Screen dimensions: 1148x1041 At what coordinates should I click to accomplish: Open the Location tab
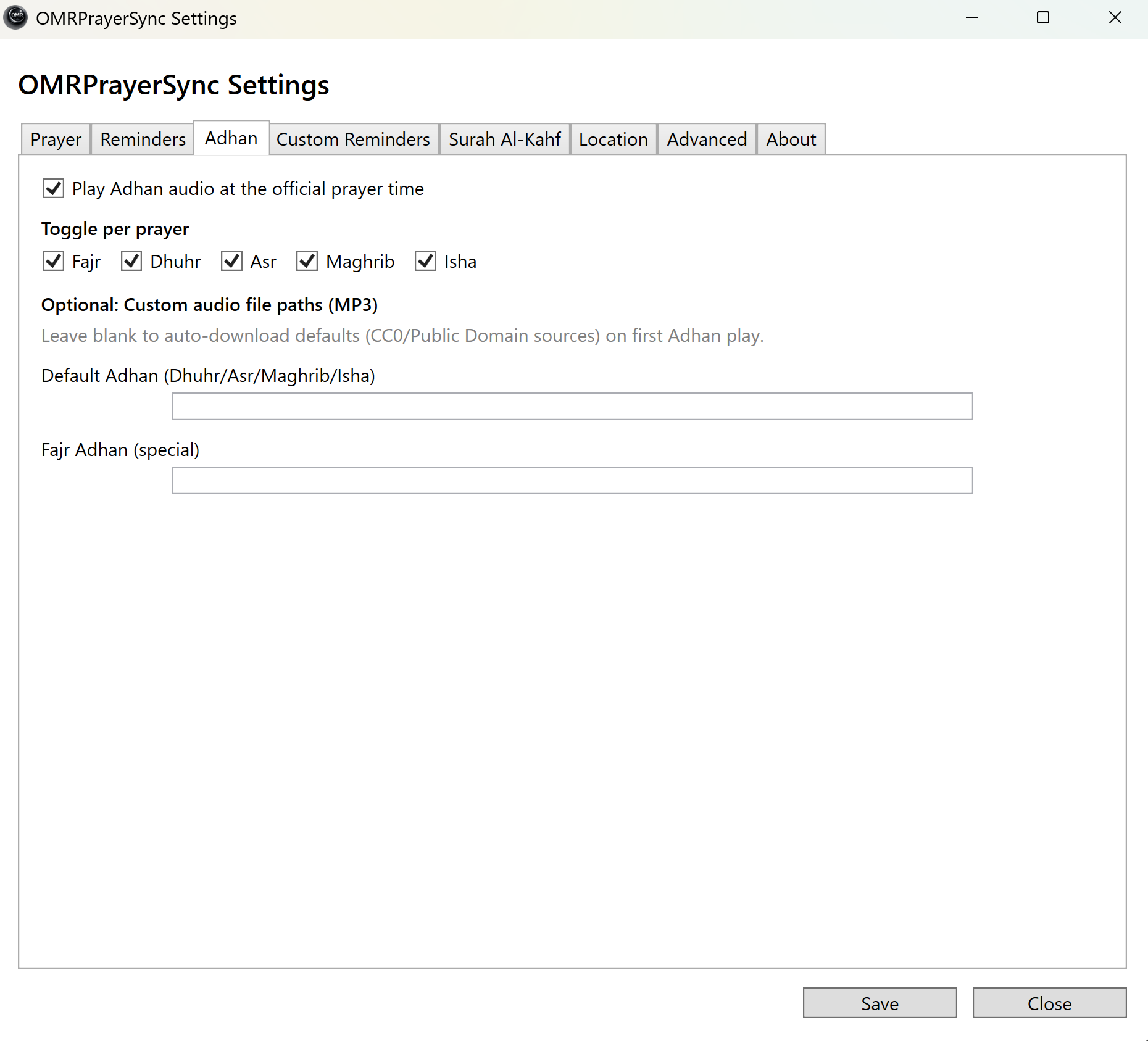[x=614, y=139]
